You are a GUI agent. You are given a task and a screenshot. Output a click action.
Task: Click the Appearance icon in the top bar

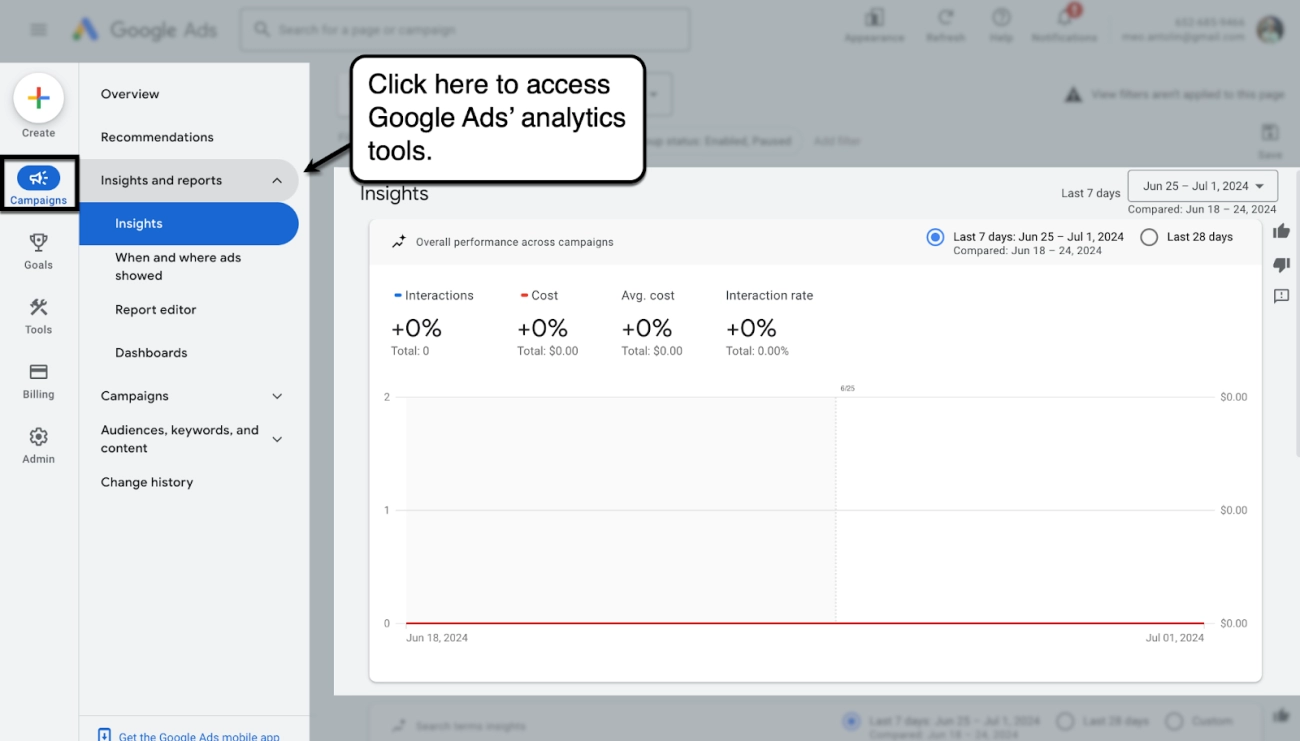click(x=875, y=25)
